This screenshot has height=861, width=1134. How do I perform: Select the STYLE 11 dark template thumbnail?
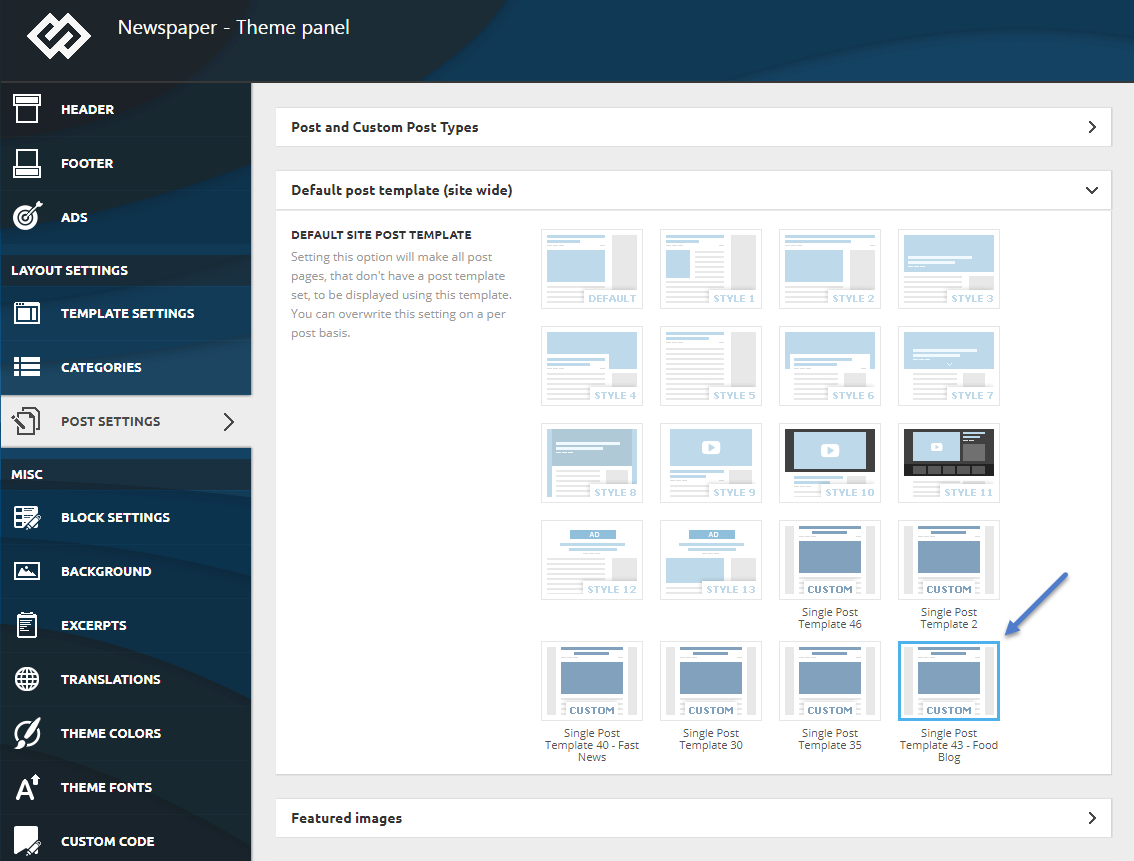point(949,463)
